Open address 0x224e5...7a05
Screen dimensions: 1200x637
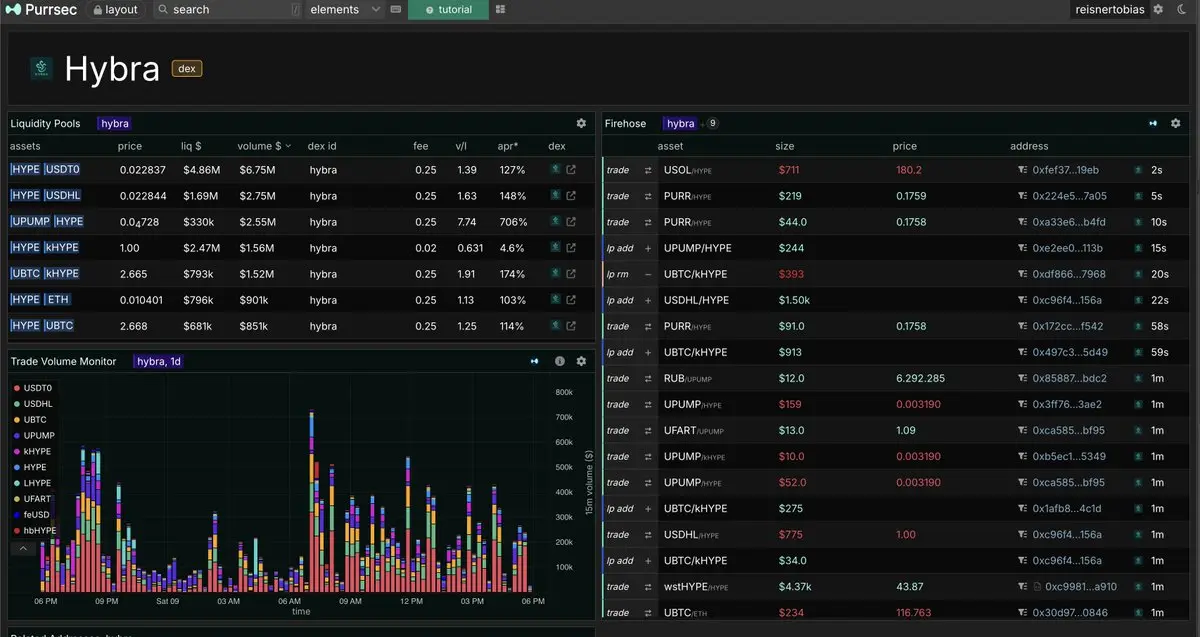pos(1069,196)
